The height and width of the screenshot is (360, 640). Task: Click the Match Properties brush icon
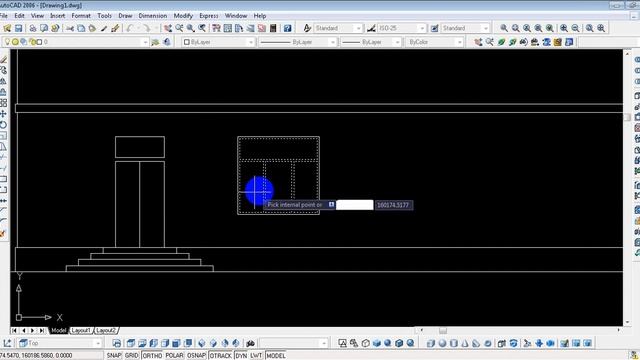click(115, 28)
